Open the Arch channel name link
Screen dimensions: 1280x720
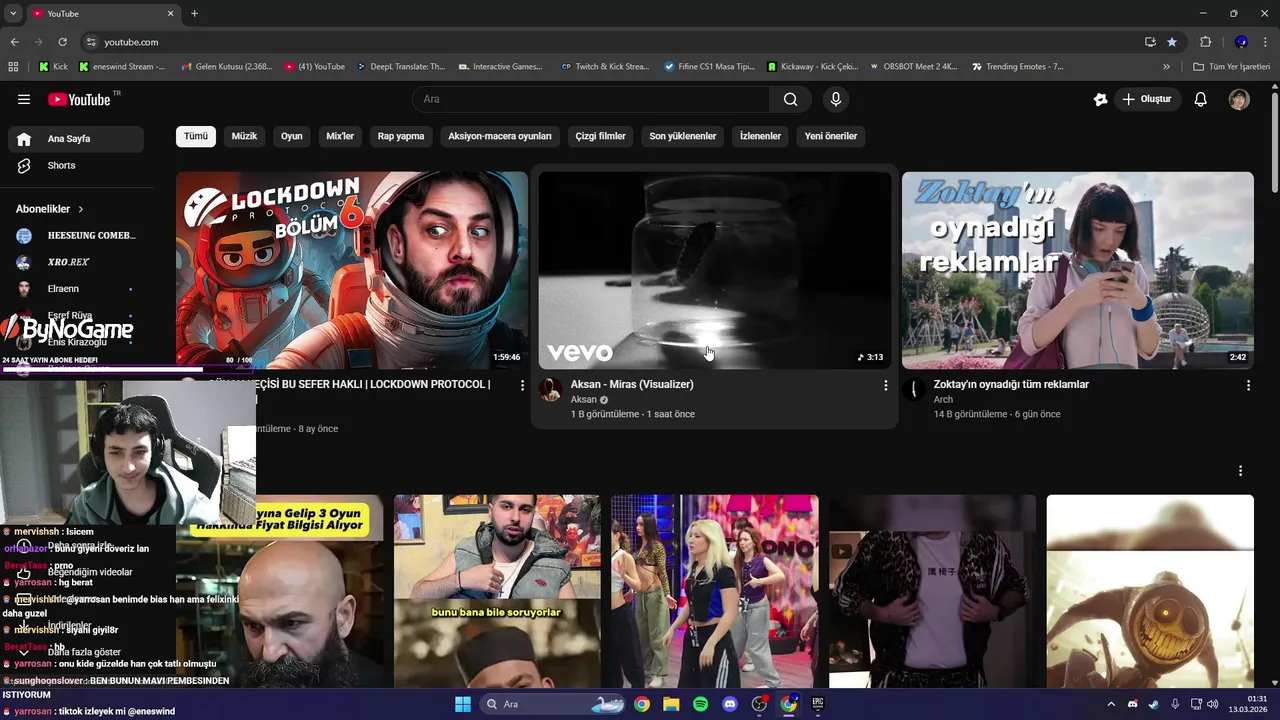943,399
